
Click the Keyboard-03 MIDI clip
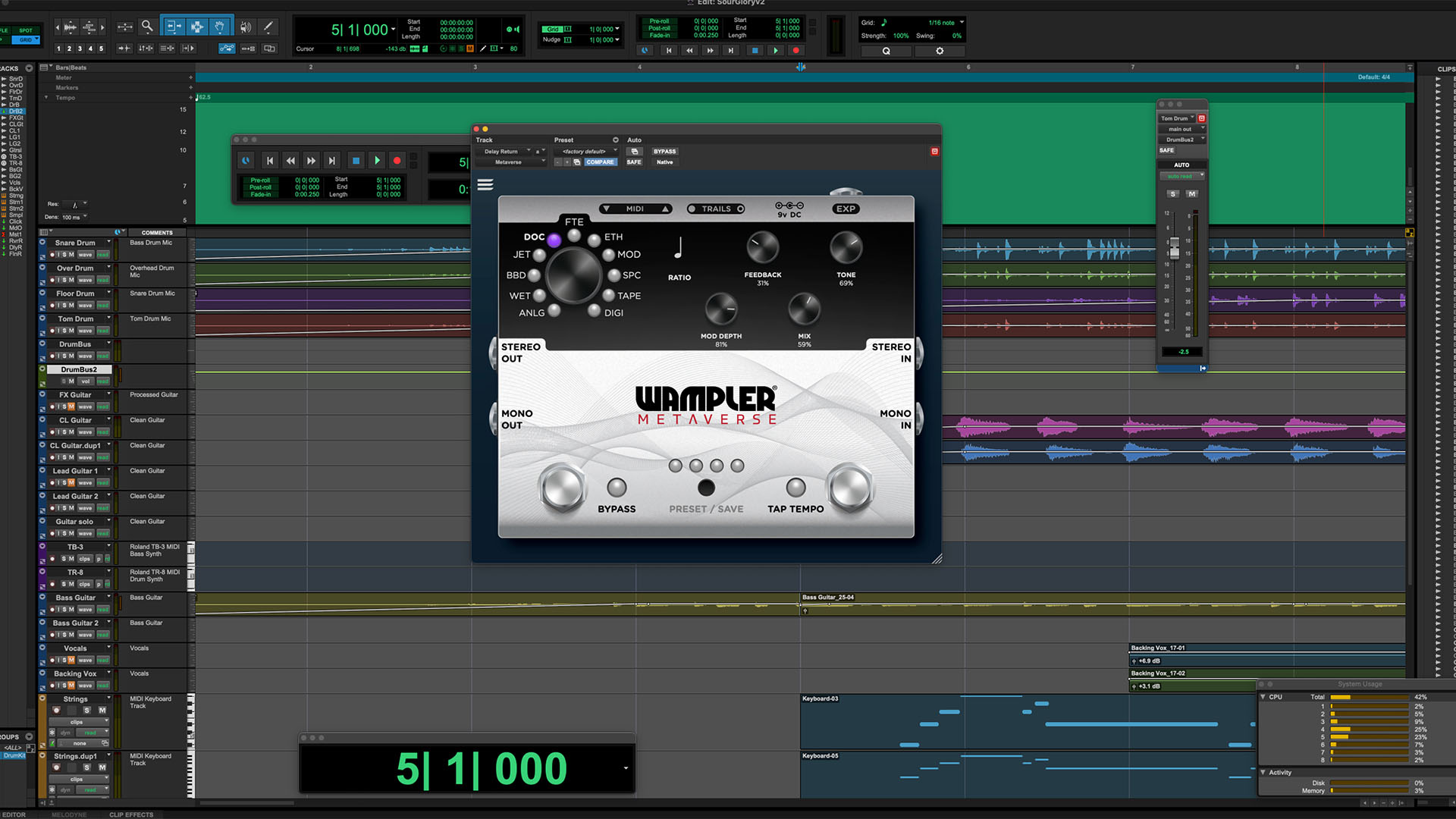(x=1027, y=722)
